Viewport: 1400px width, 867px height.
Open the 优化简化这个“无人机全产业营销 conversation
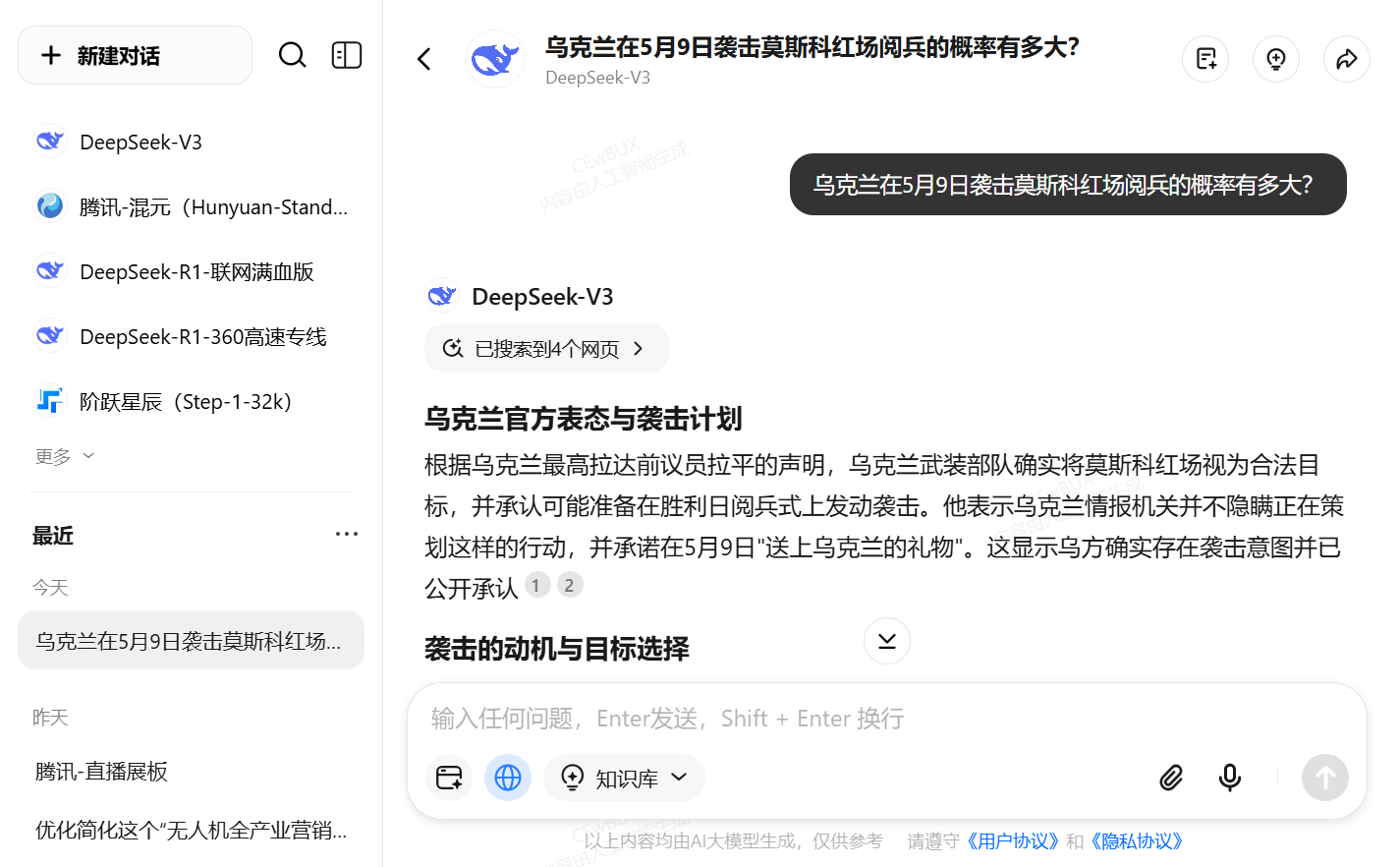click(x=191, y=830)
